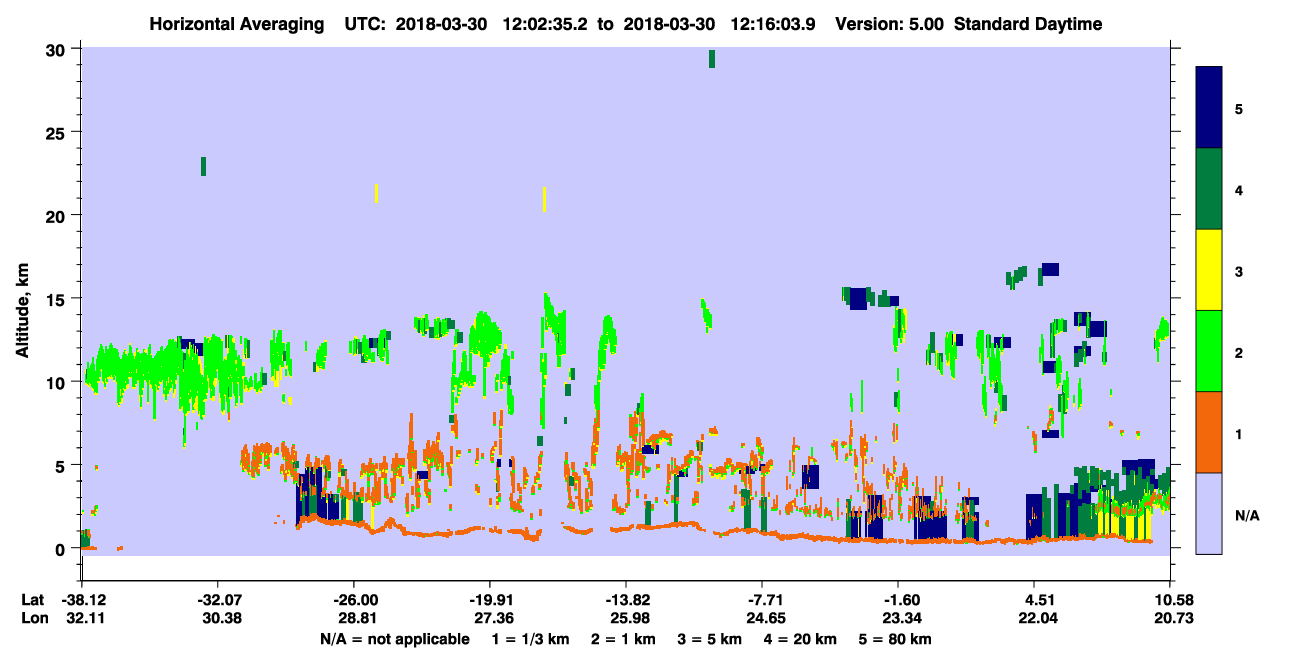The height and width of the screenshot is (667, 1300).
Task: Click the y-axis tick label 20
Action: coord(58,216)
